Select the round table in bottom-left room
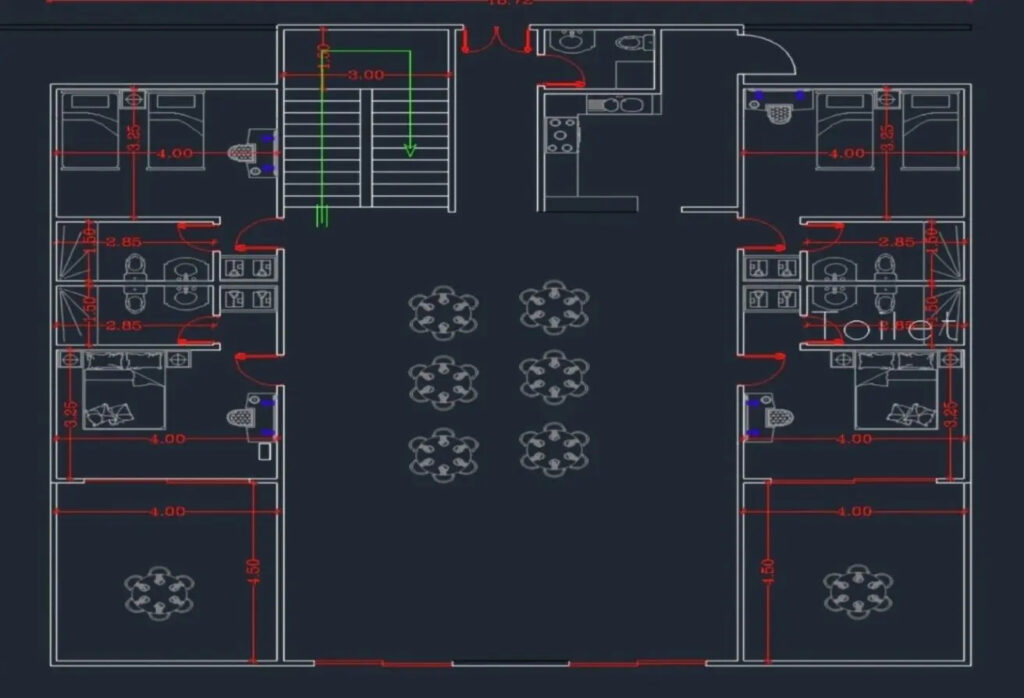The height and width of the screenshot is (698, 1024). click(159, 592)
